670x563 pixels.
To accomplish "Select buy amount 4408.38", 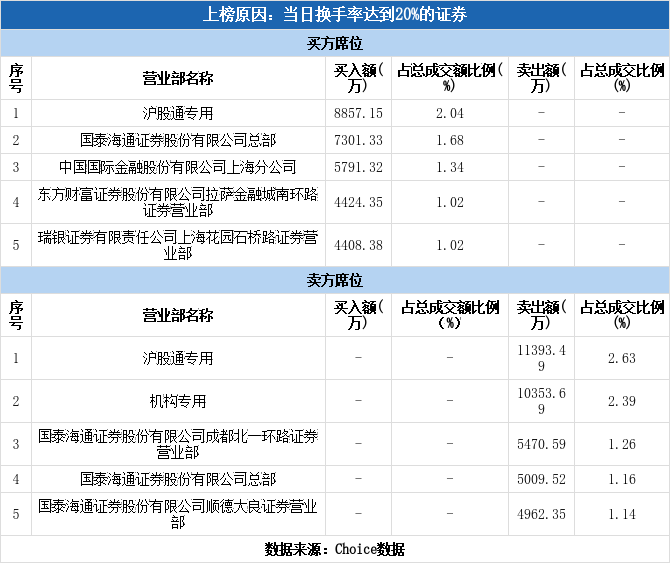I will [x=358, y=245].
